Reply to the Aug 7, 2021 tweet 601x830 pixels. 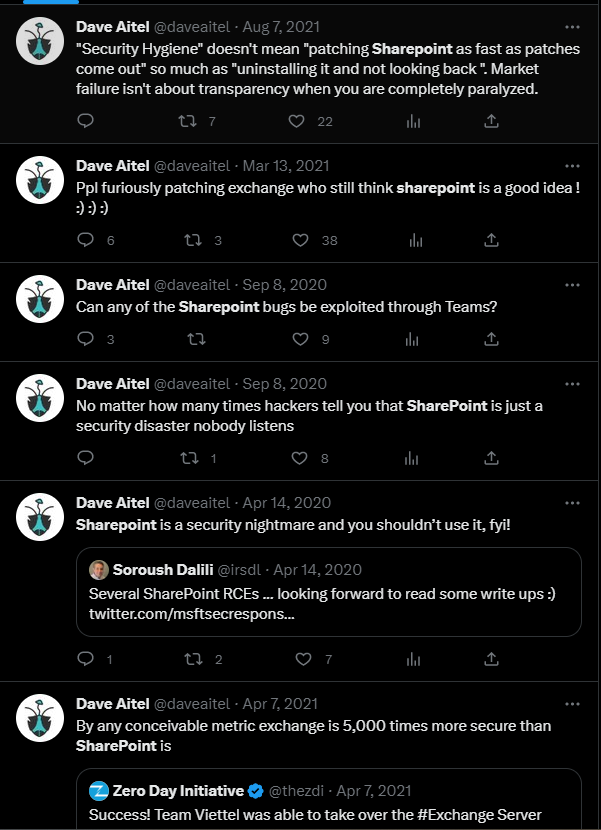tap(86, 121)
